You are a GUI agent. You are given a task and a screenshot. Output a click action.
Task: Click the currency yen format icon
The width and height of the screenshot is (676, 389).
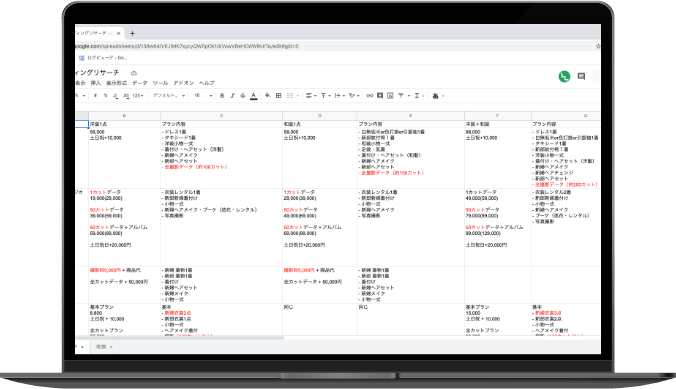tap(95, 96)
